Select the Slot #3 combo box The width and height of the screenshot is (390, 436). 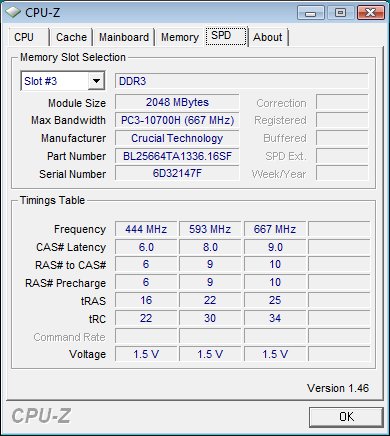(x=63, y=81)
